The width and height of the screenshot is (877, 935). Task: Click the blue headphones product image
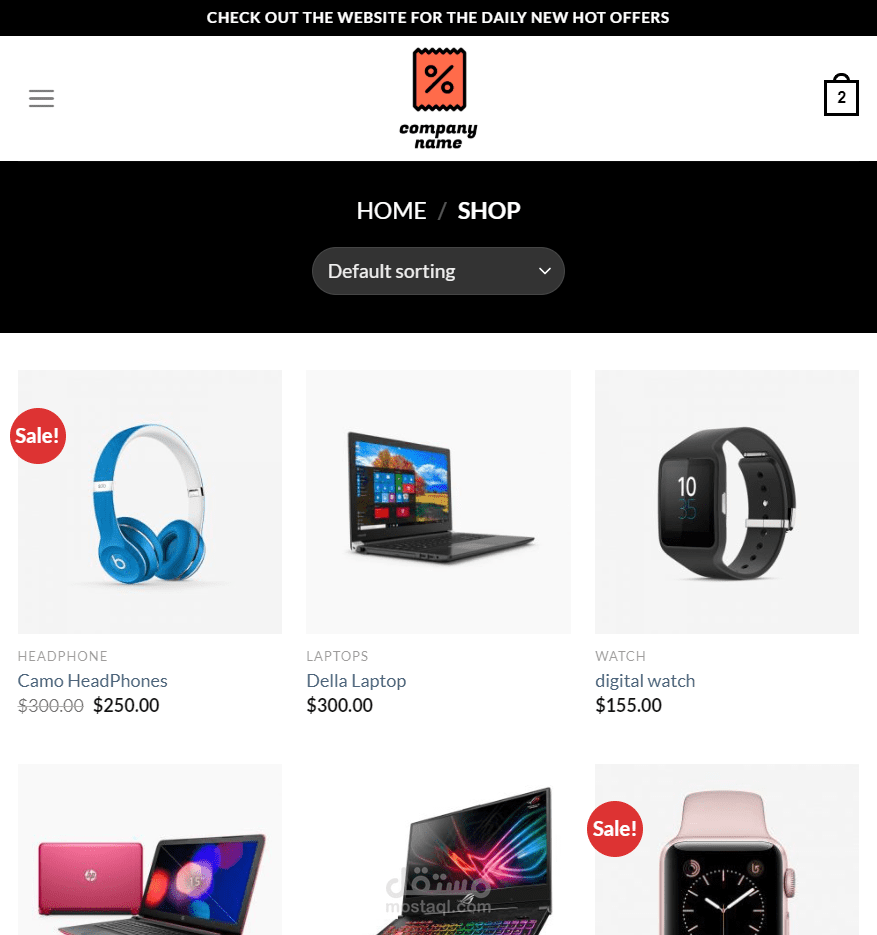pos(150,501)
